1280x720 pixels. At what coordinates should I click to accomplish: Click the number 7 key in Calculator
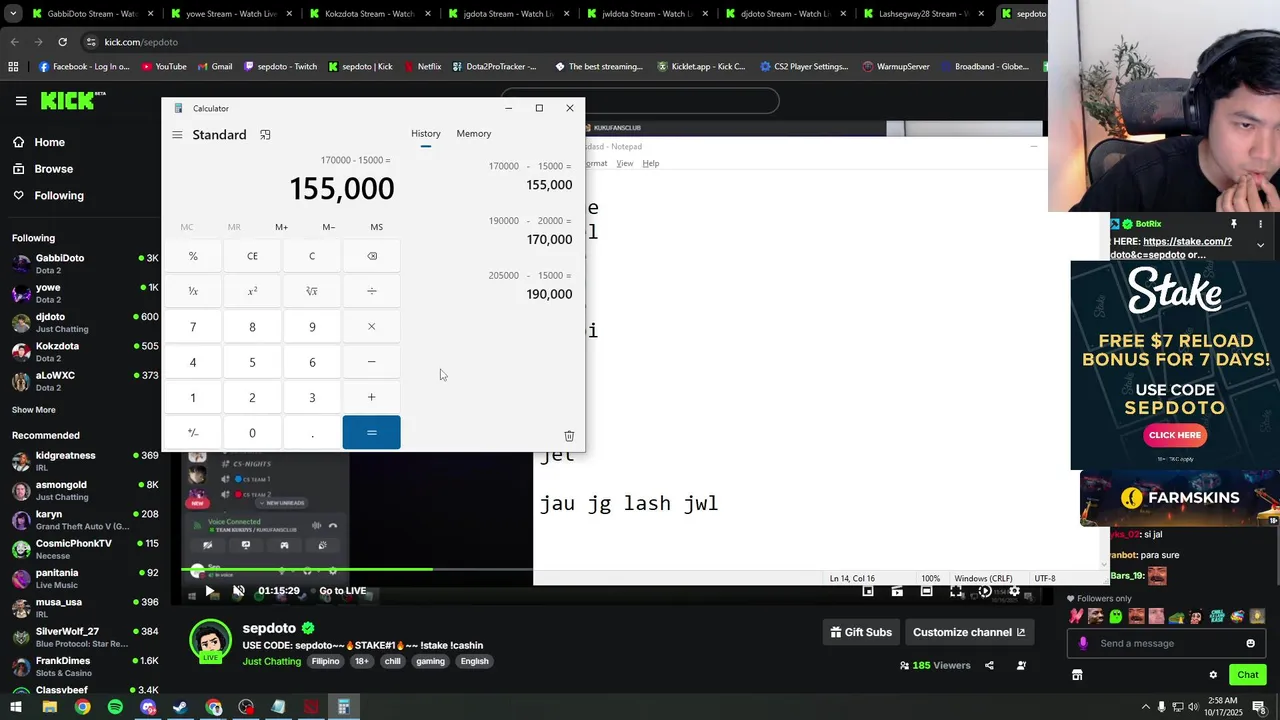pos(193,327)
